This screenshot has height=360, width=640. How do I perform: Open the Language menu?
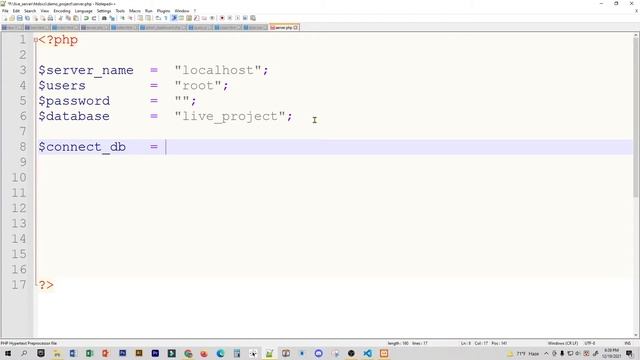(84, 11)
